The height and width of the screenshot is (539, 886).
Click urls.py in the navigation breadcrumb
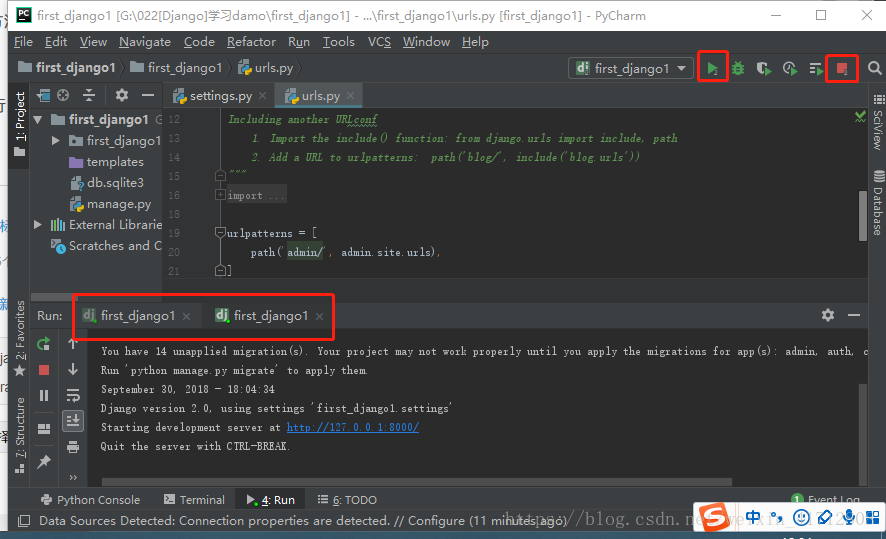point(266,68)
